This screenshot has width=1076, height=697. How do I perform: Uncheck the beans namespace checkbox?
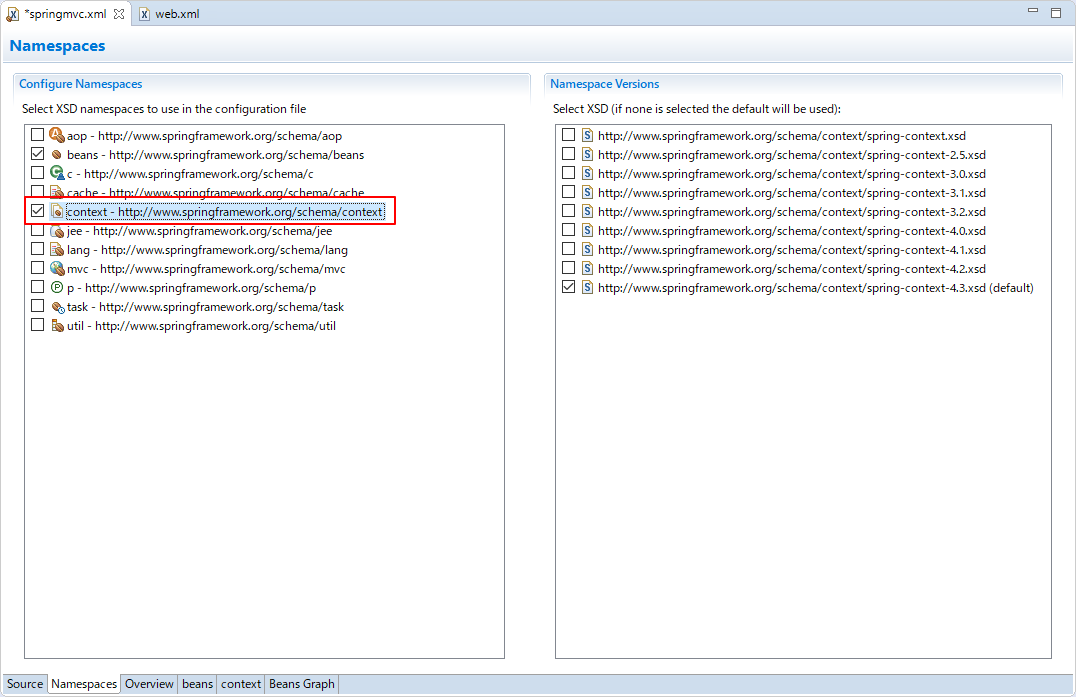pos(38,154)
